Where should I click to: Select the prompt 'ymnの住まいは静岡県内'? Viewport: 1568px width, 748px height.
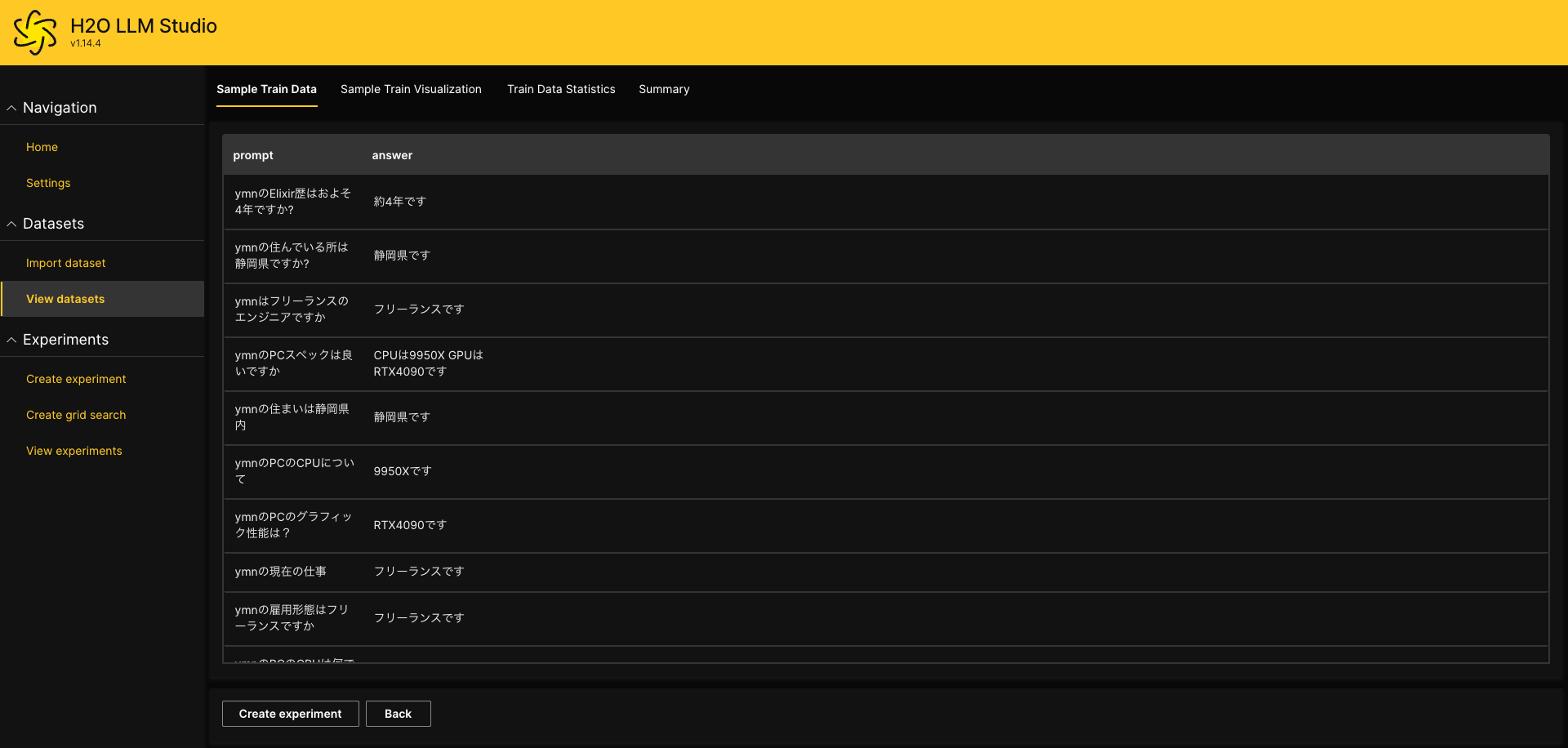coord(292,417)
